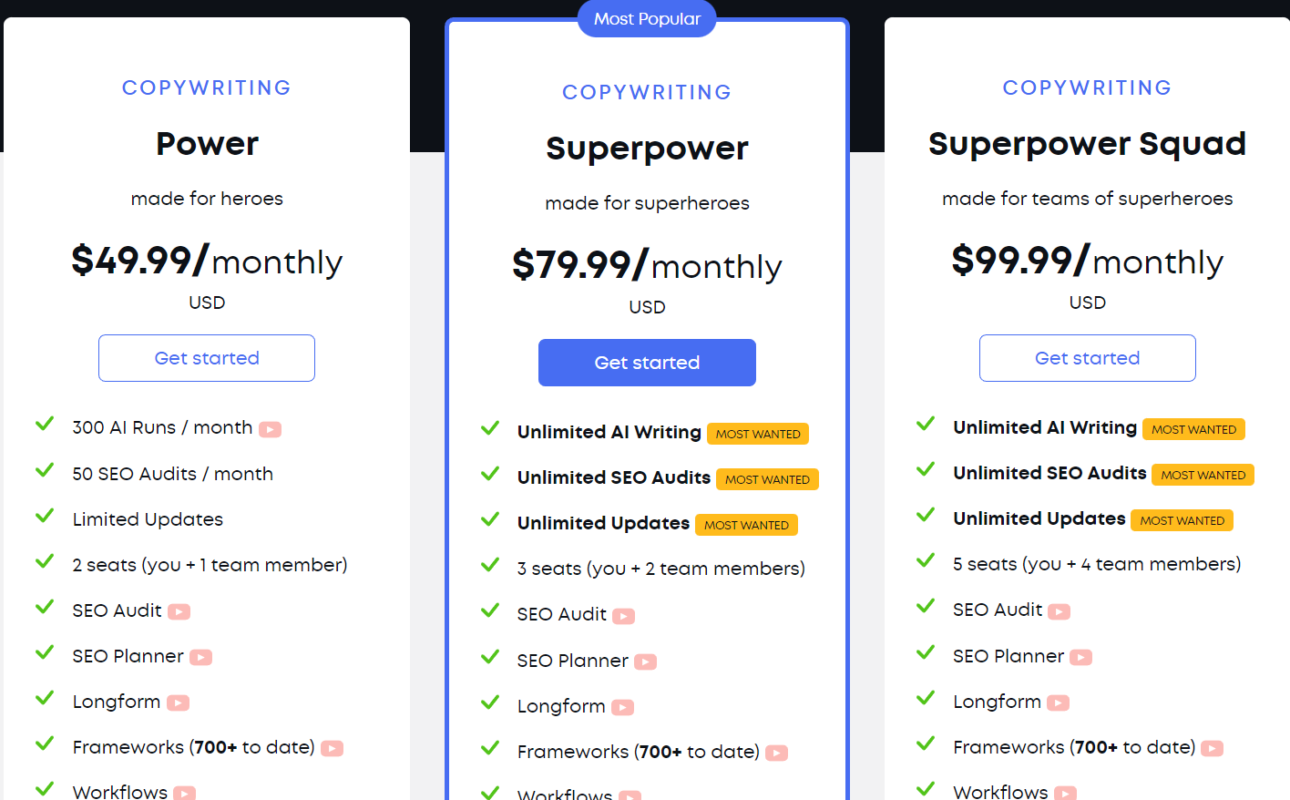
Task: Click SEO Planner video icon in Power plan
Action: coord(201,657)
